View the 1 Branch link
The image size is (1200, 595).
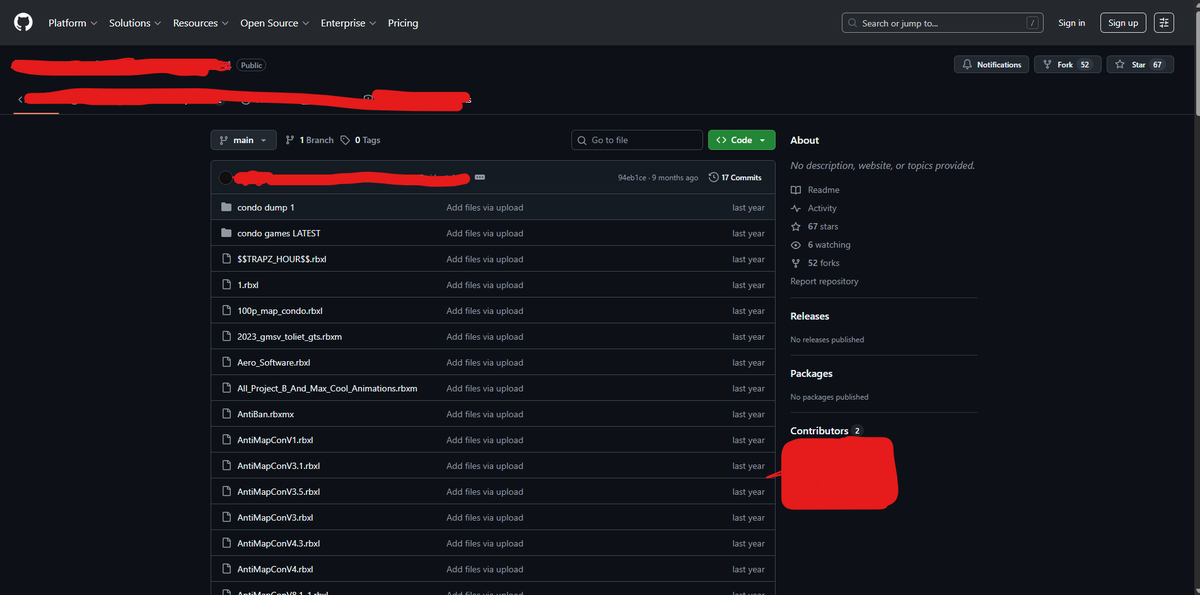pyautogui.click(x=310, y=140)
